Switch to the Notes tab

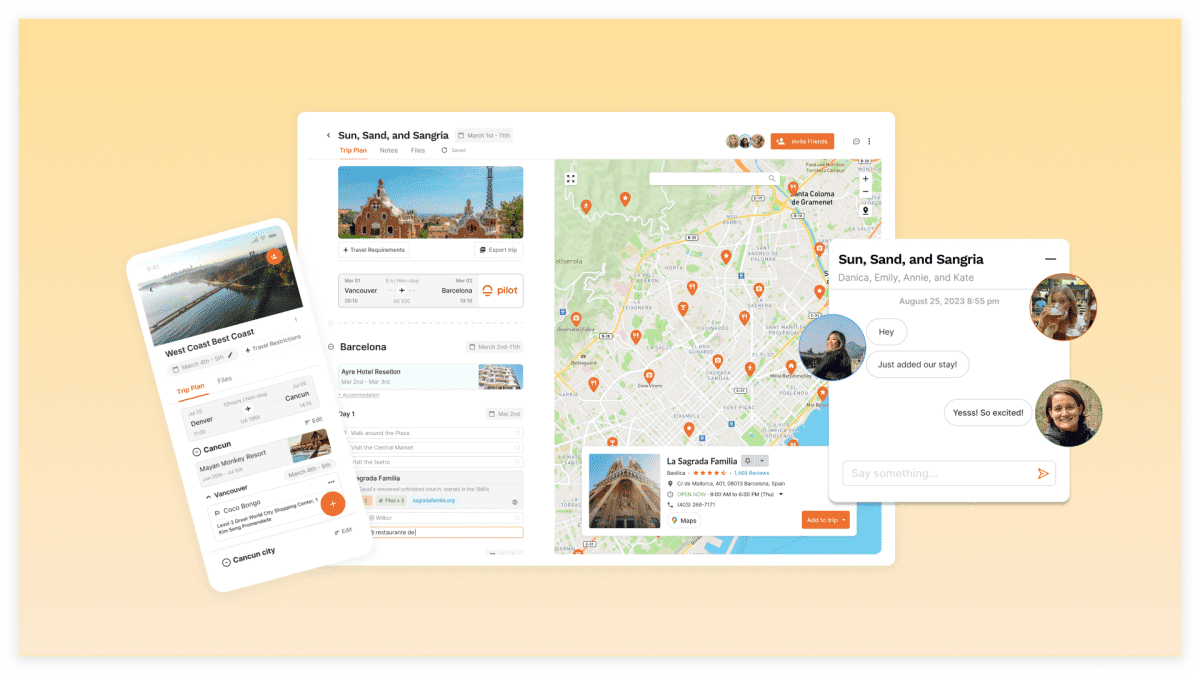pyautogui.click(x=388, y=151)
